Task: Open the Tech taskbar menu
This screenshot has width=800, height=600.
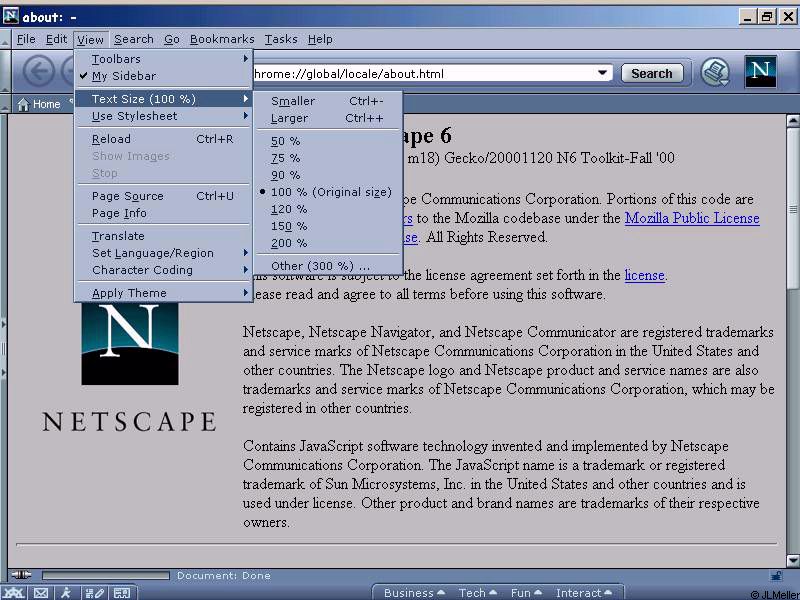Action: pyautogui.click(x=477, y=593)
